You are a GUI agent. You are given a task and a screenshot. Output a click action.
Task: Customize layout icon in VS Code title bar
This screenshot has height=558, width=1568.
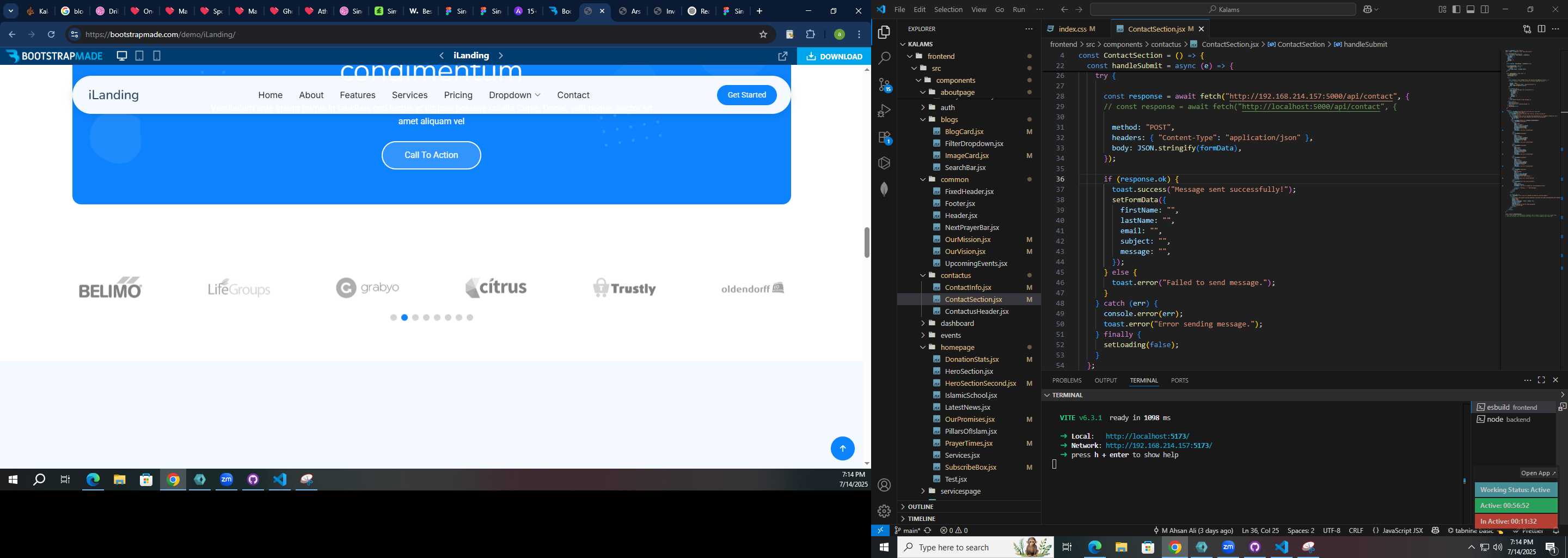tap(1442, 9)
